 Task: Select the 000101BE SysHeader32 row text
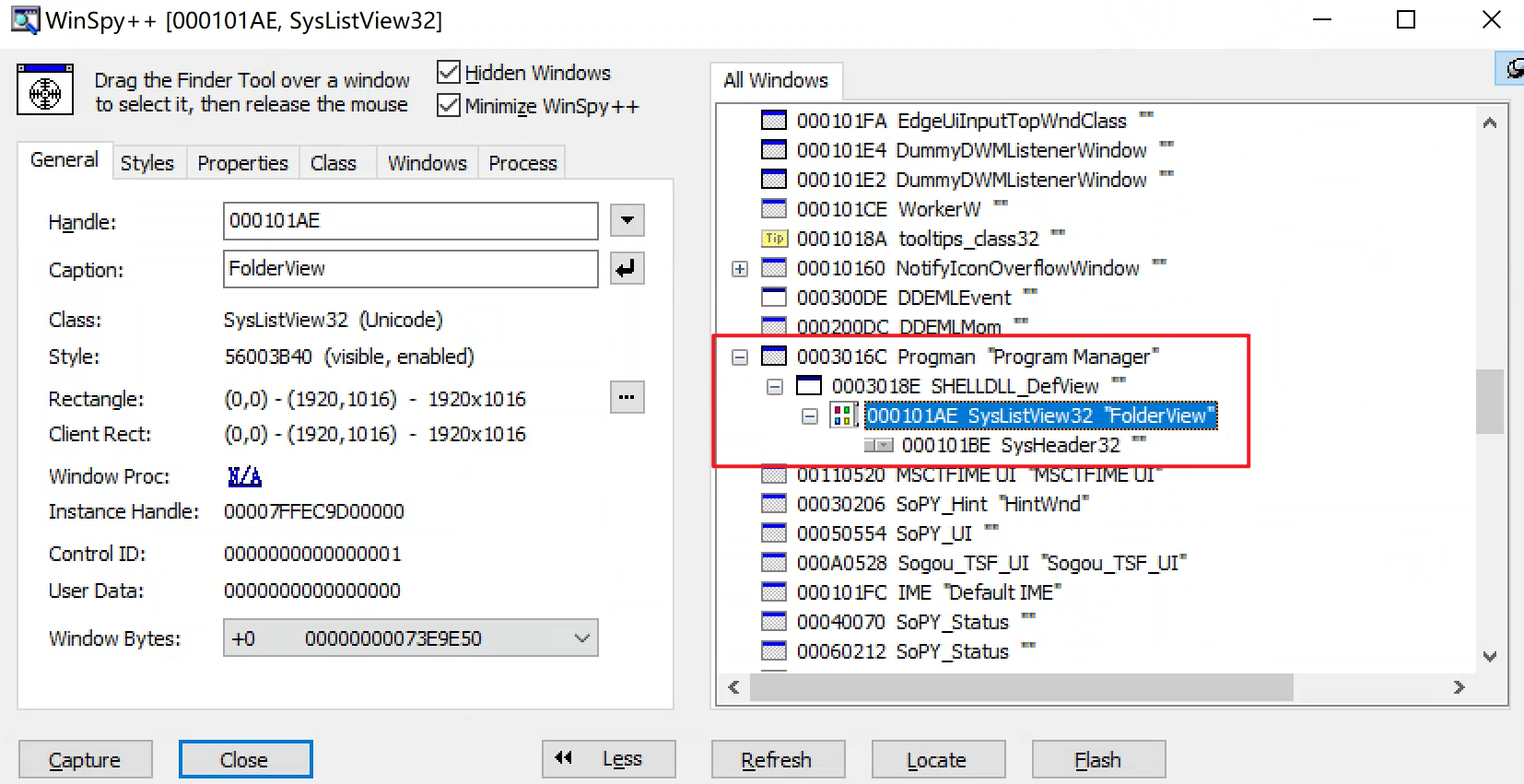click(x=1024, y=445)
